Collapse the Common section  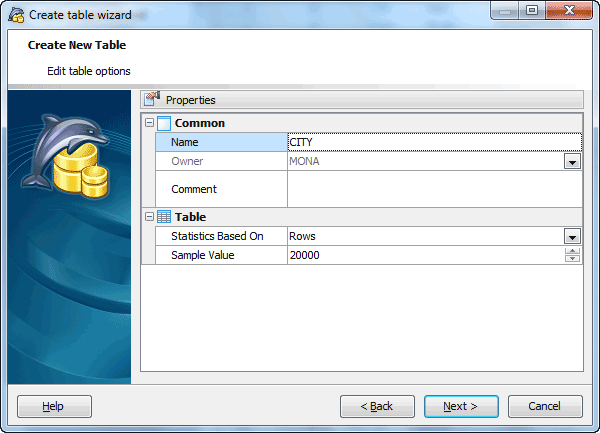(x=149, y=123)
